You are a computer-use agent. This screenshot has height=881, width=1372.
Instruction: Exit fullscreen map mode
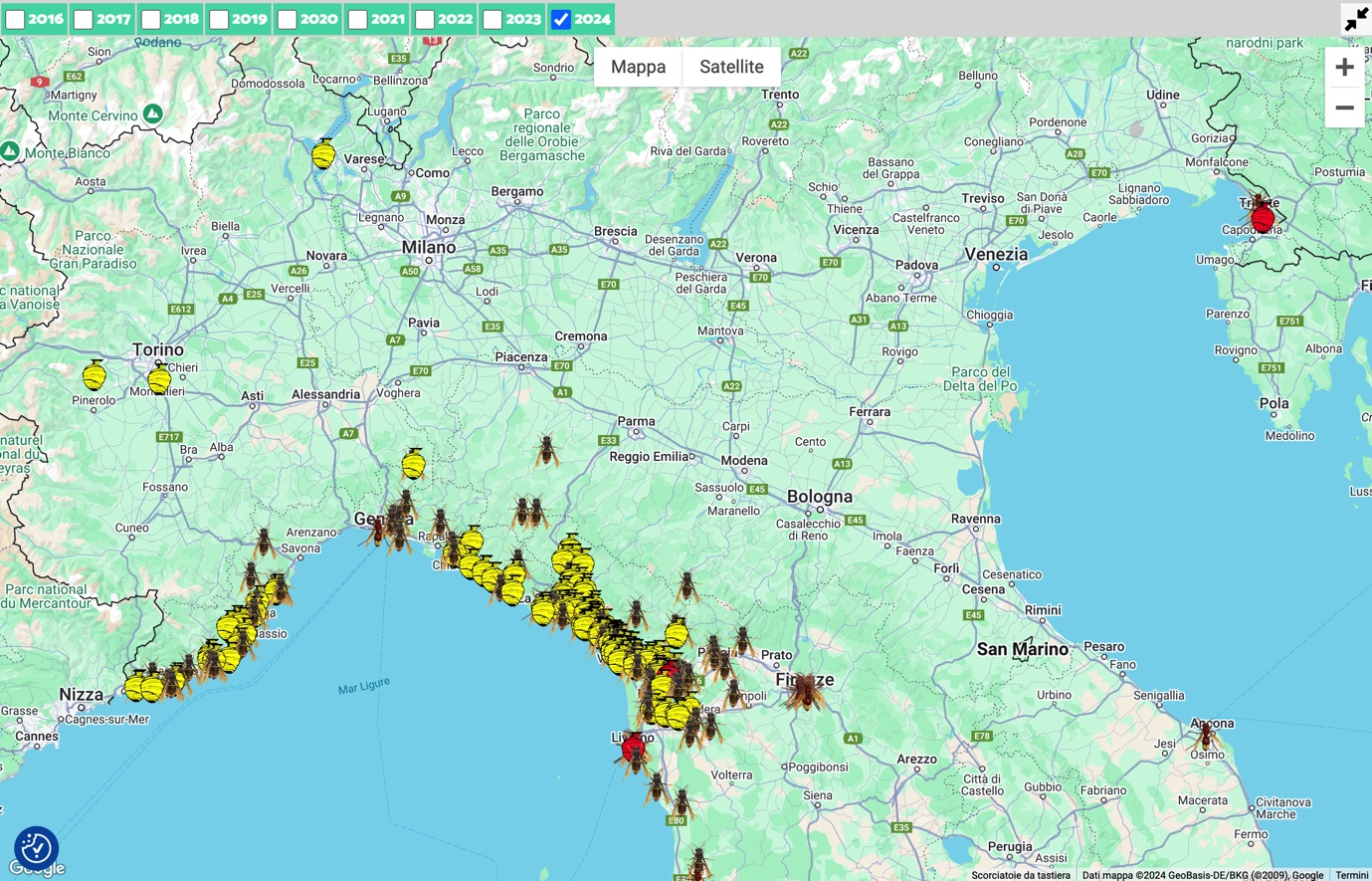click(1355, 19)
